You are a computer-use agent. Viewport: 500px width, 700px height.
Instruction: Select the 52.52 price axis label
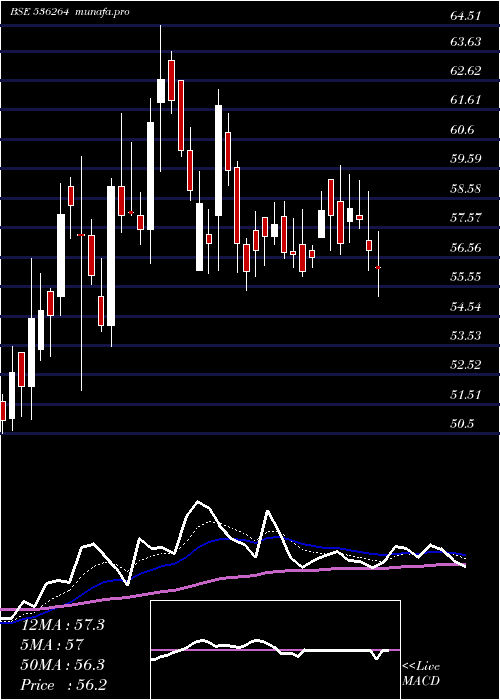pos(466,365)
